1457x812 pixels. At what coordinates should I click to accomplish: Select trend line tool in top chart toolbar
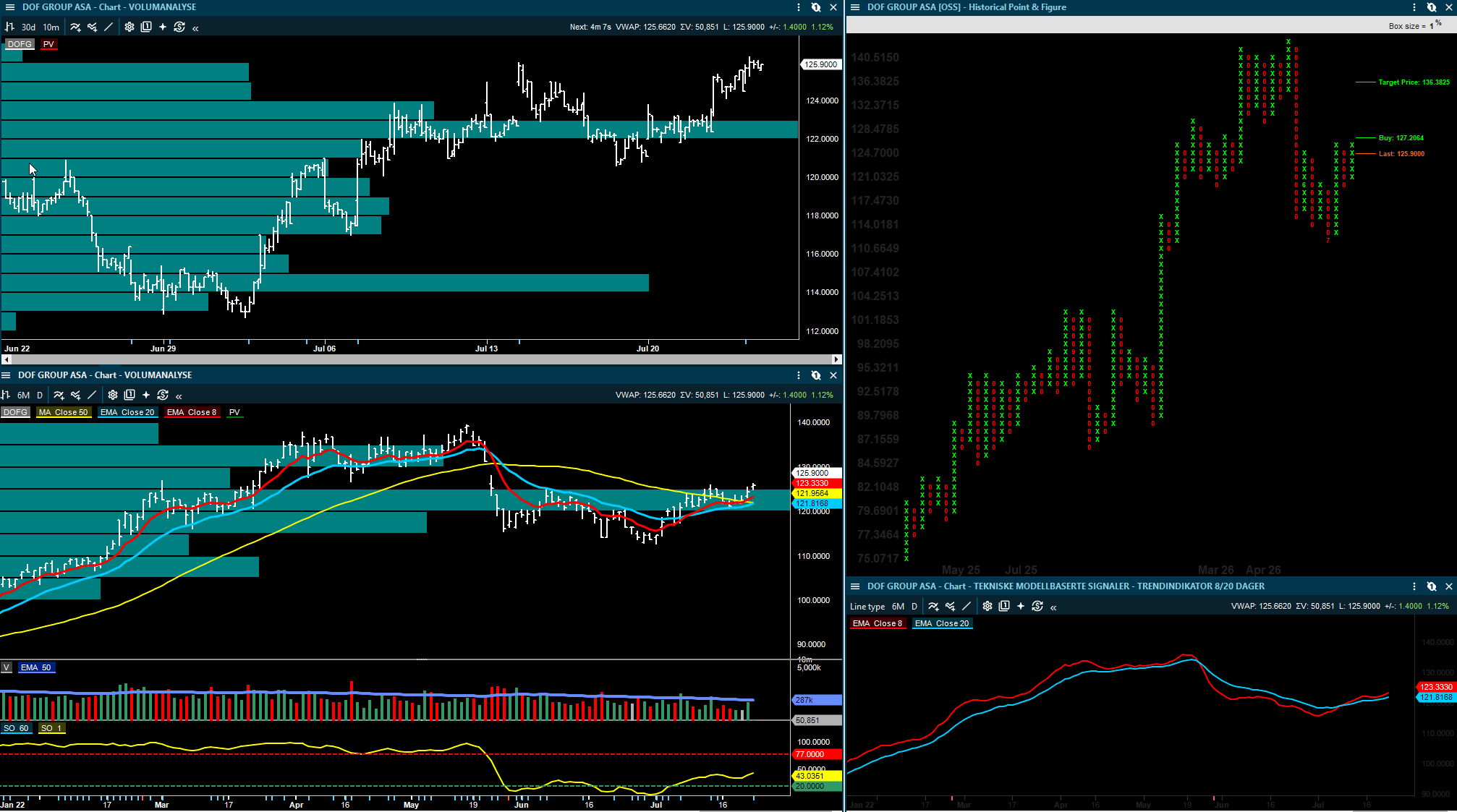click(x=109, y=27)
